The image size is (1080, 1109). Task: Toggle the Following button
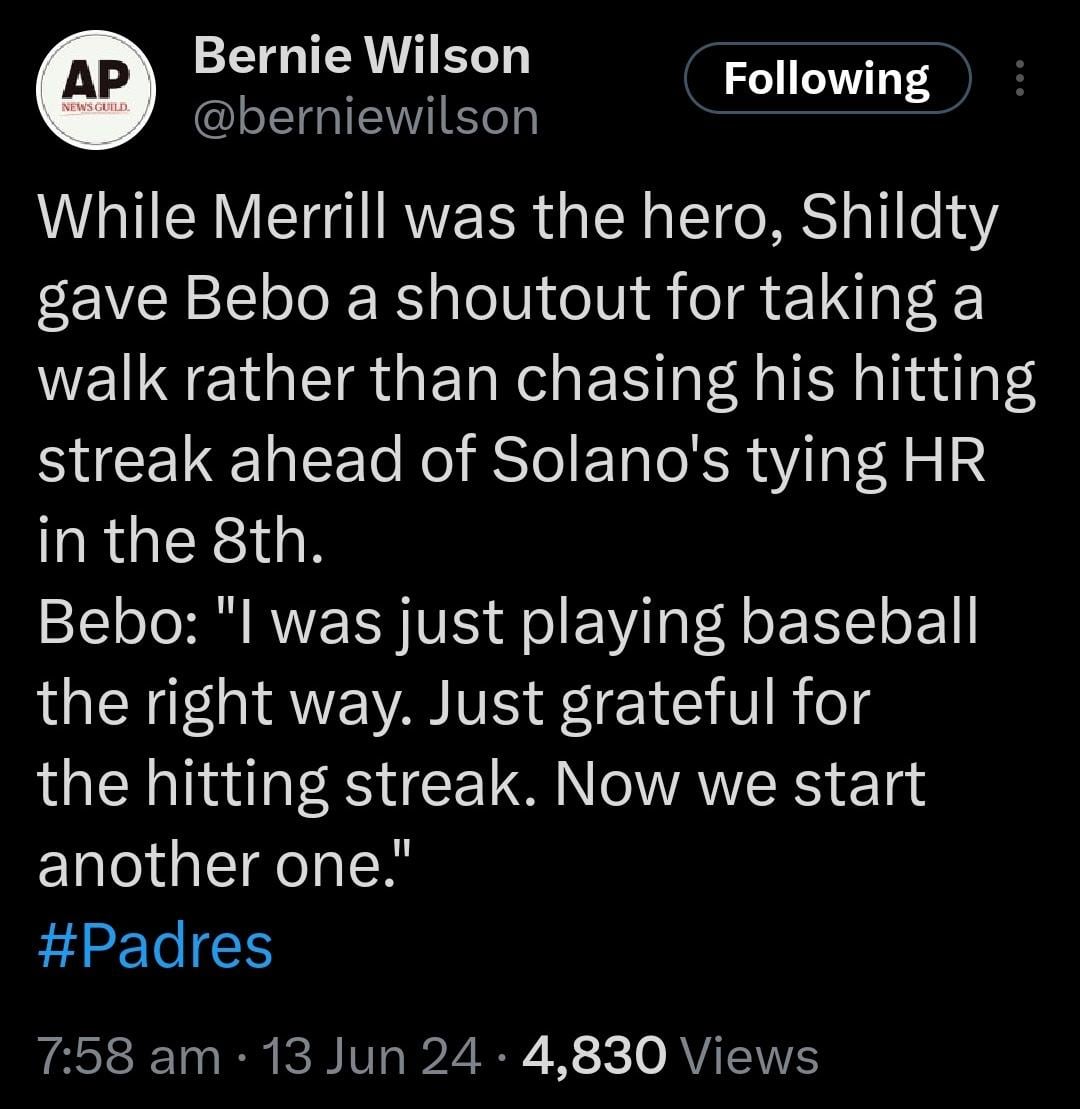[x=827, y=78]
